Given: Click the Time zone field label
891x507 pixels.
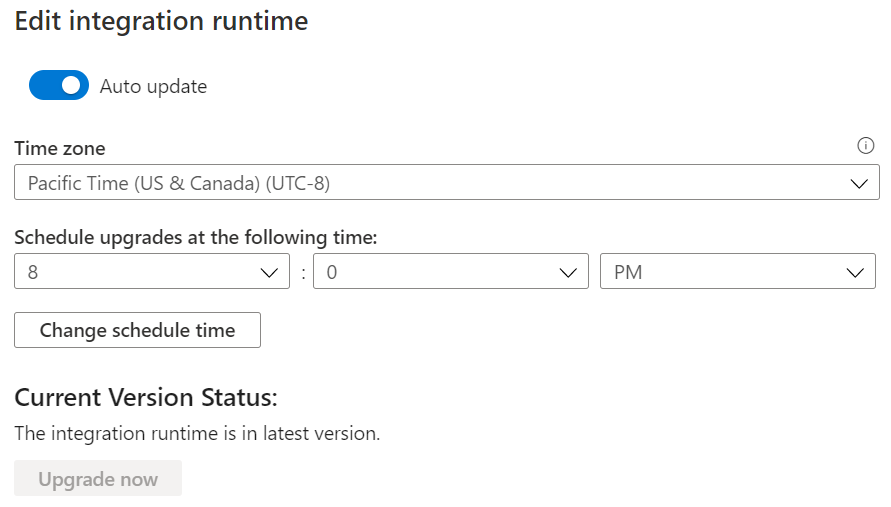Looking at the screenshot, I should tap(60, 148).
